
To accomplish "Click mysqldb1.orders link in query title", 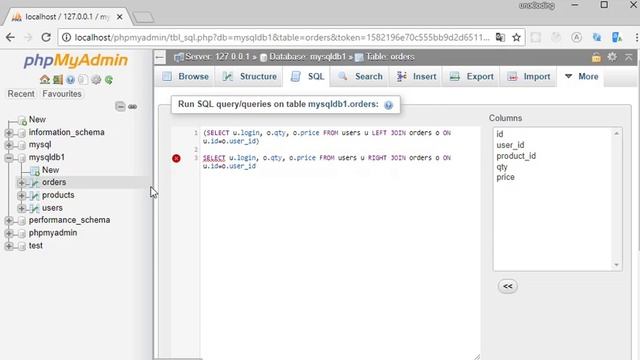I will [343, 104].
